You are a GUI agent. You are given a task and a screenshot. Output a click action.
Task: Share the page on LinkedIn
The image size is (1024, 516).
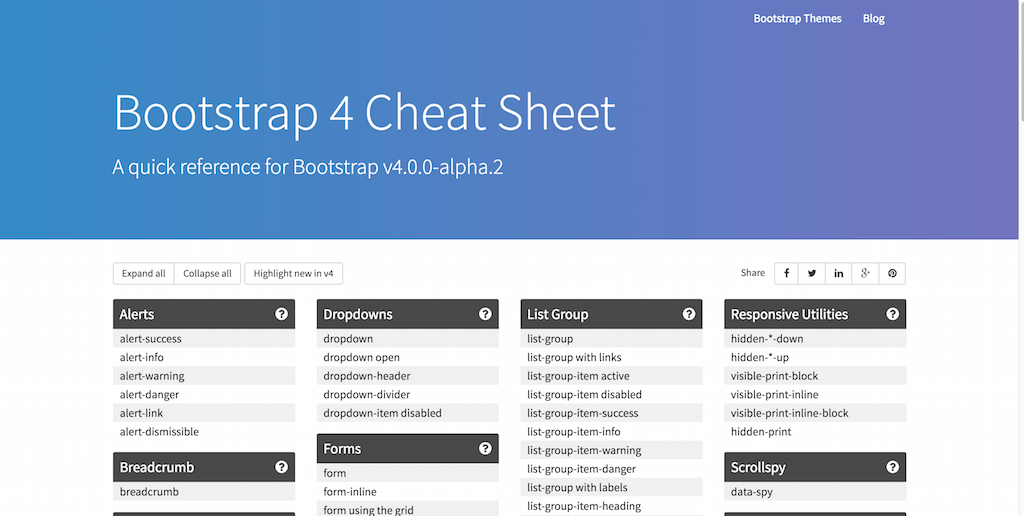click(x=839, y=274)
